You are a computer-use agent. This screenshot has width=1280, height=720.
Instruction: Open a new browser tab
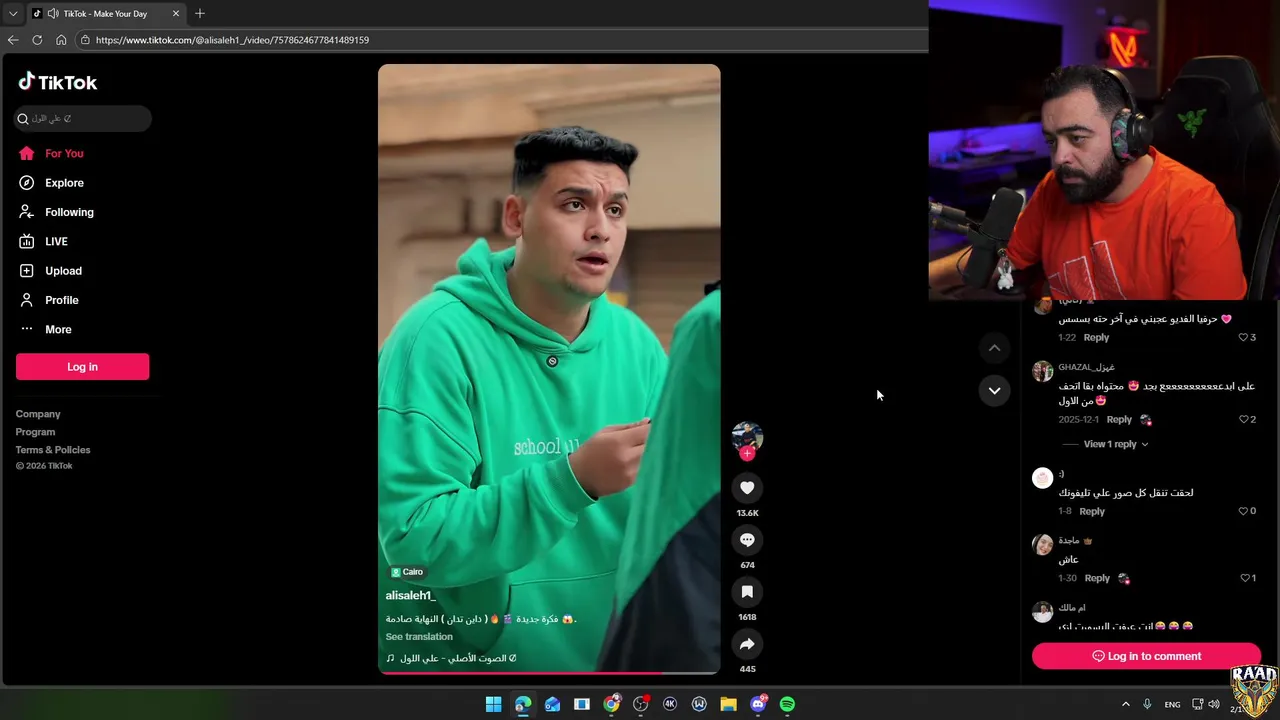[x=200, y=13]
